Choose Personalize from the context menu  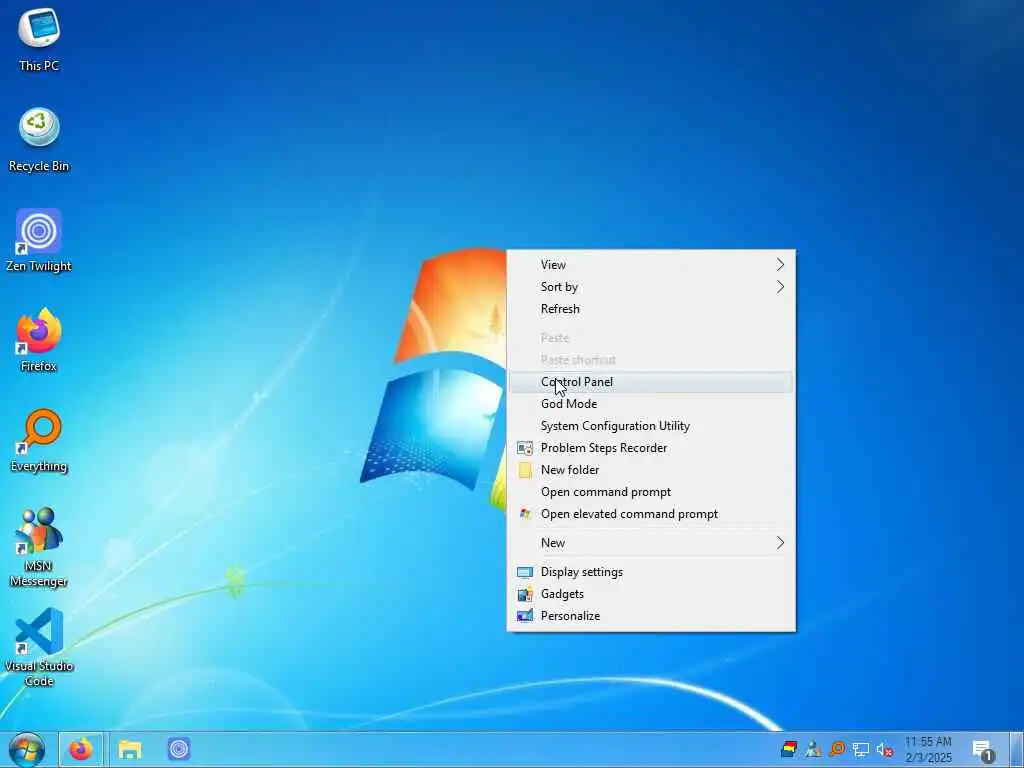point(651,616)
